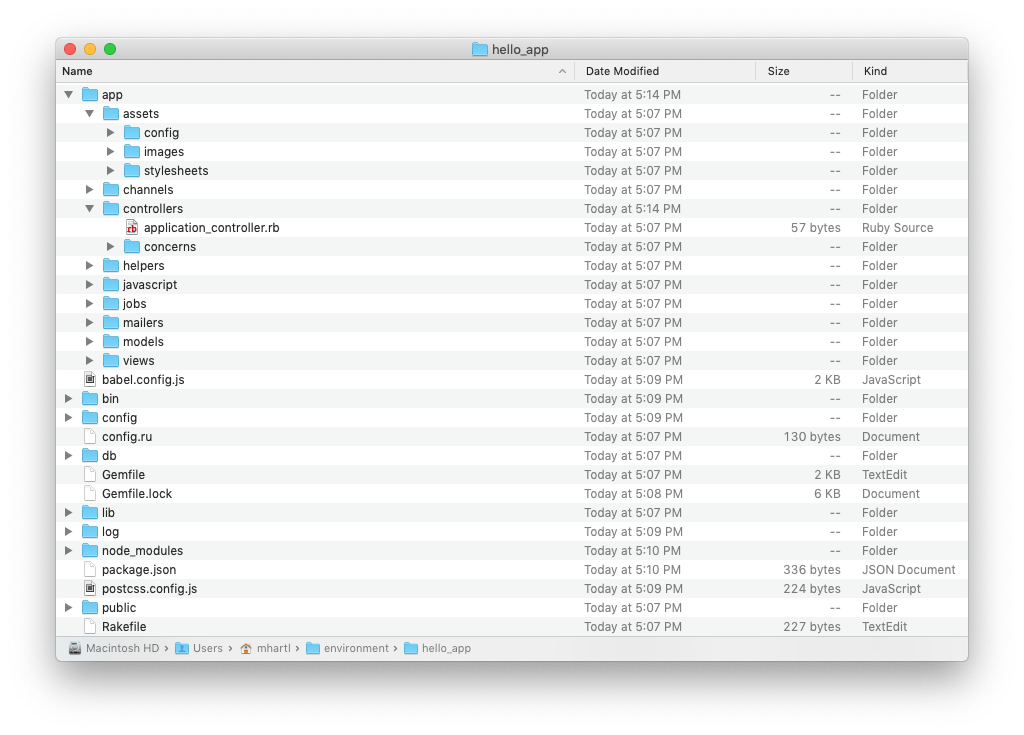Select the node_modules folder icon

pos(90,550)
